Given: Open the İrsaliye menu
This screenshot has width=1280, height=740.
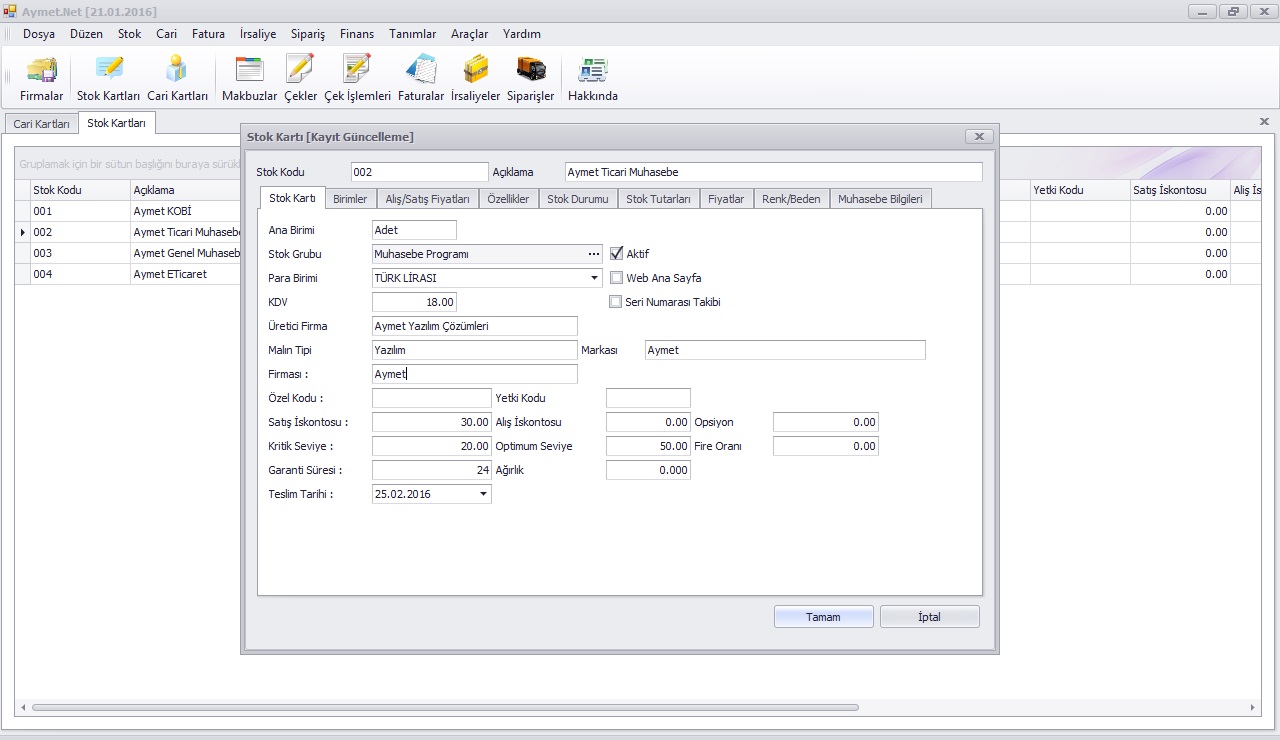Looking at the screenshot, I should click(258, 34).
